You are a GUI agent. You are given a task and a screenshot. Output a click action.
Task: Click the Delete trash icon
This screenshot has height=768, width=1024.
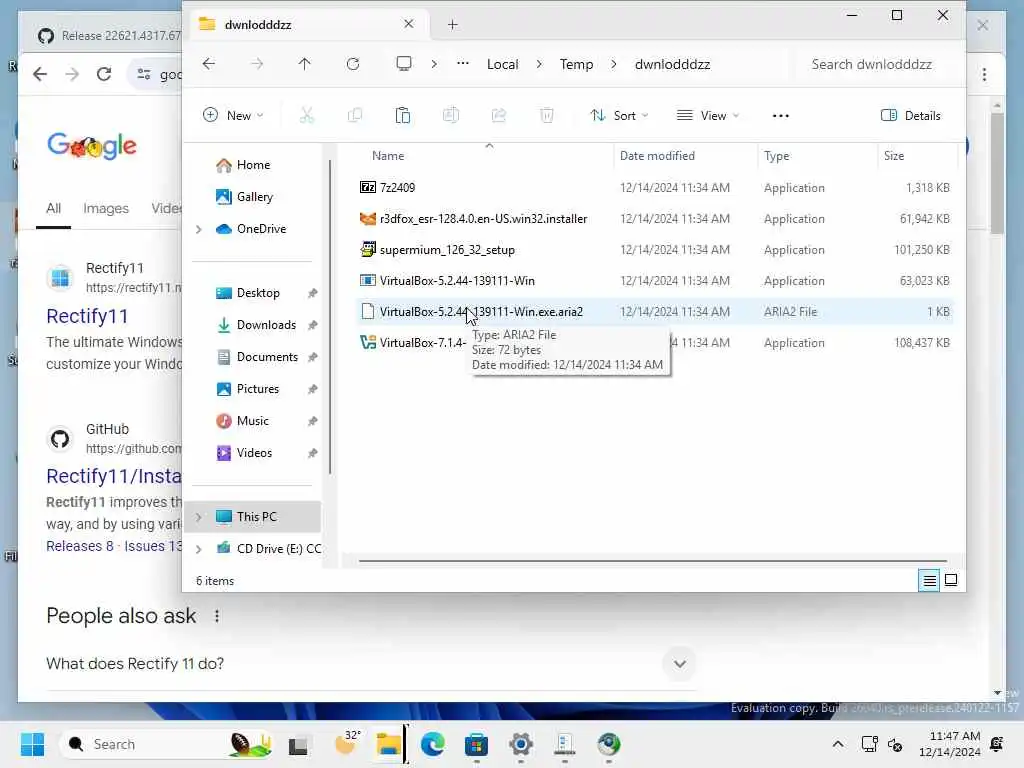(547, 116)
